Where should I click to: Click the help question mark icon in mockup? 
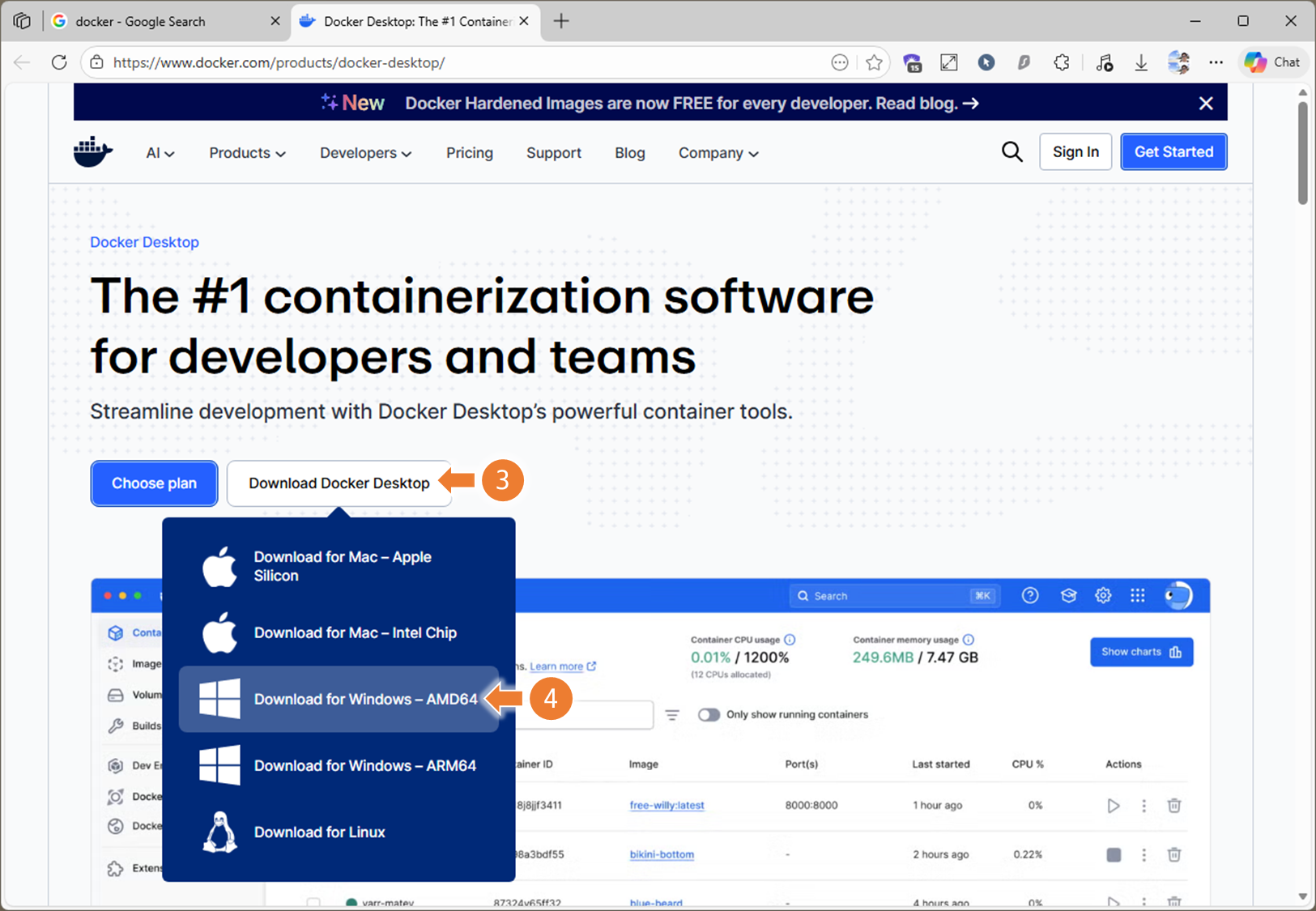tap(1030, 595)
